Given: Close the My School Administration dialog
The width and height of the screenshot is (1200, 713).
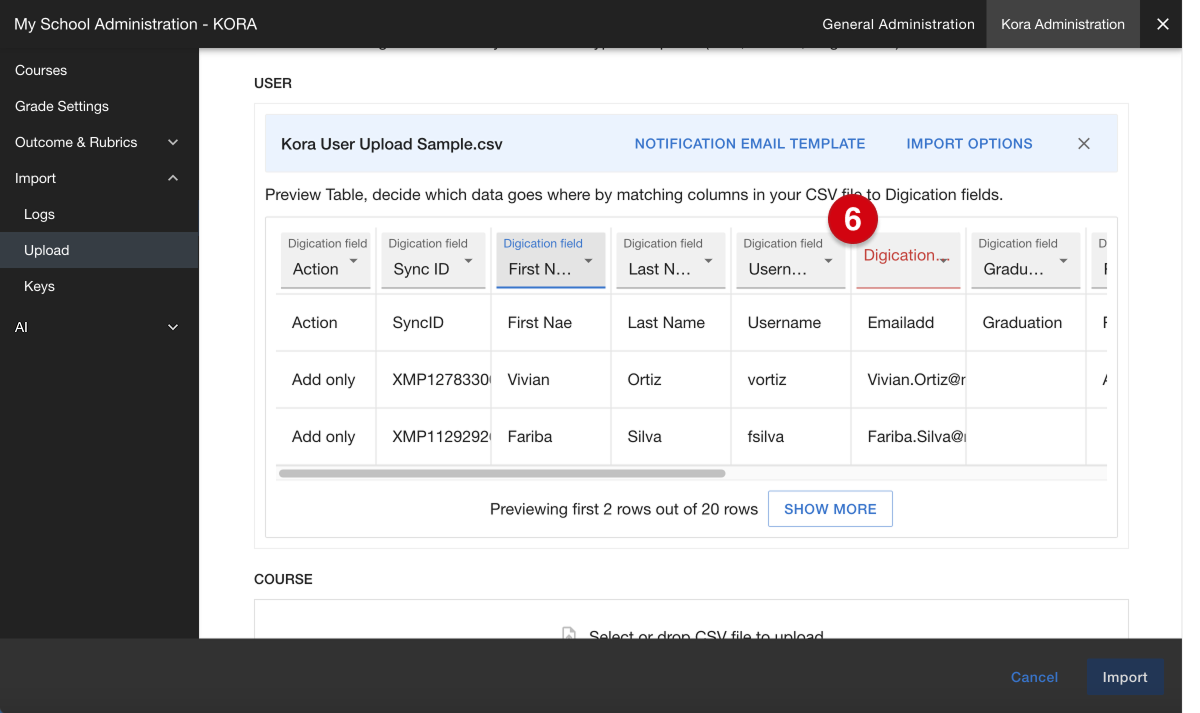Looking at the screenshot, I should tap(1162, 24).
